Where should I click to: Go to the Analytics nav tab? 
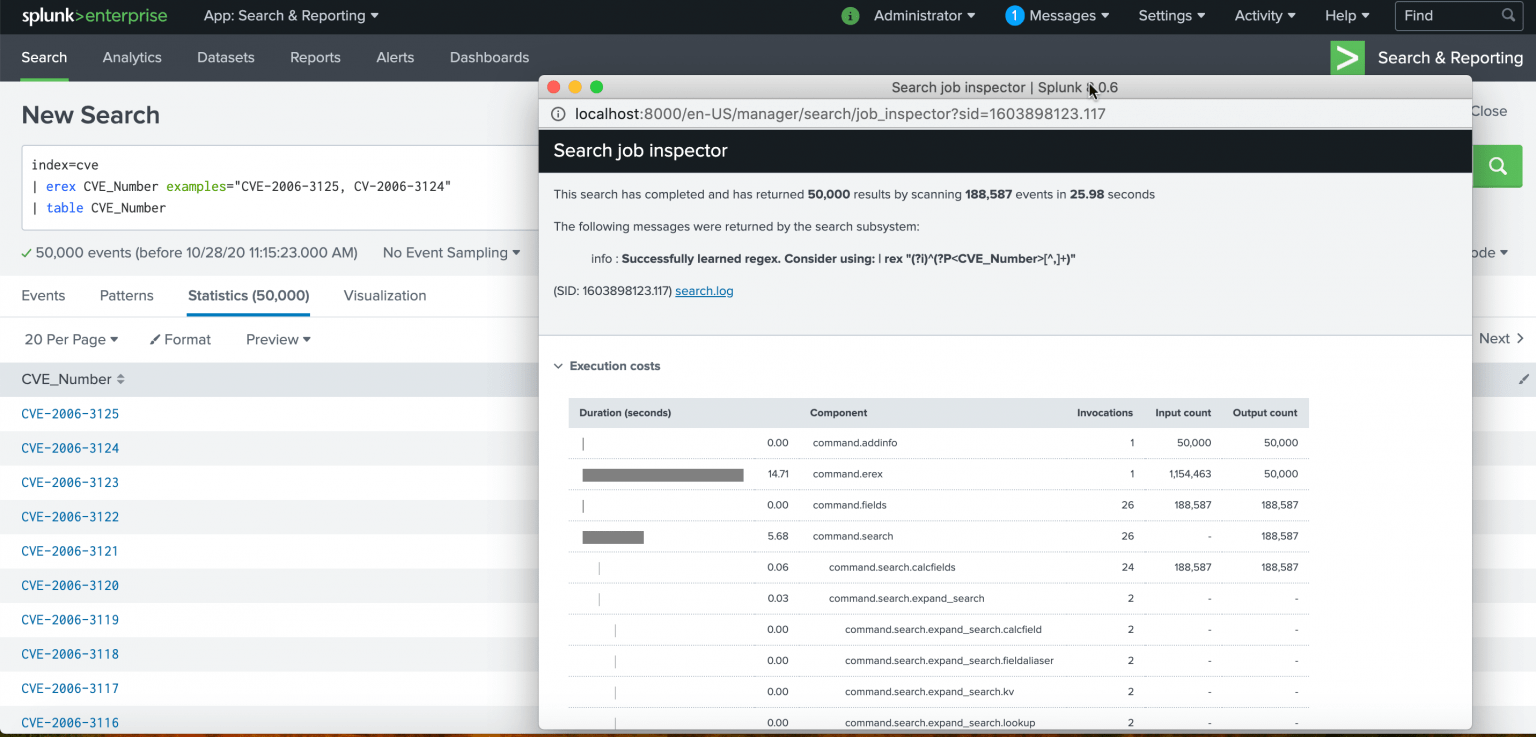(x=132, y=58)
